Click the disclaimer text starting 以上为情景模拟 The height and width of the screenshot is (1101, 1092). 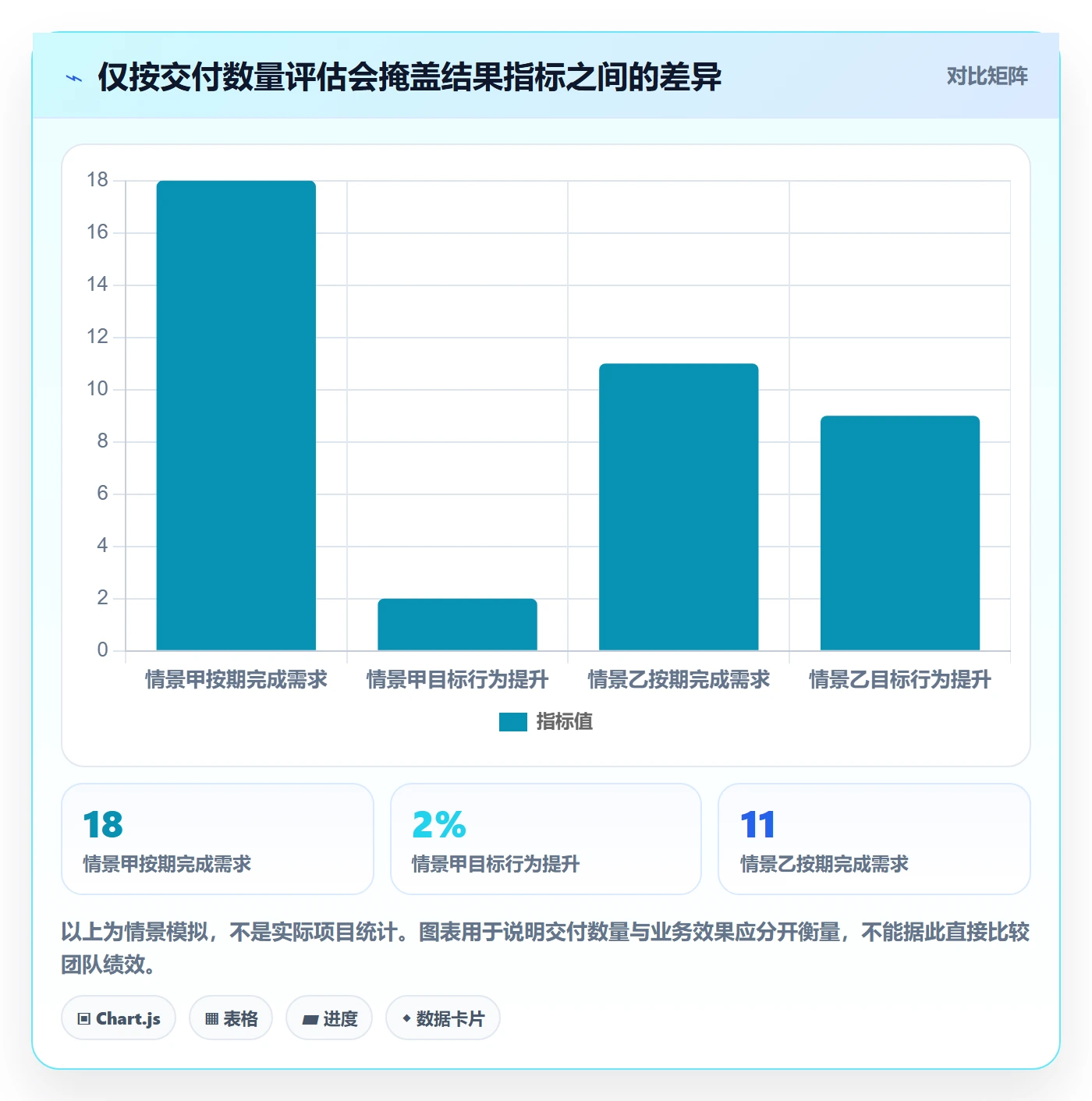pyautogui.click(x=546, y=948)
